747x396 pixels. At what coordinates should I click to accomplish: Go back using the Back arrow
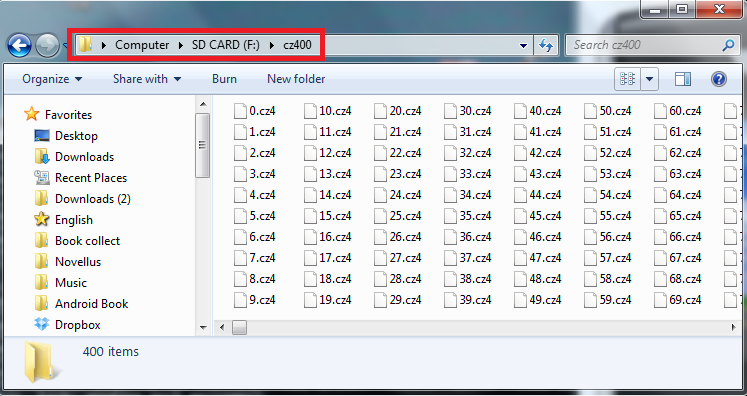(19, 46)
